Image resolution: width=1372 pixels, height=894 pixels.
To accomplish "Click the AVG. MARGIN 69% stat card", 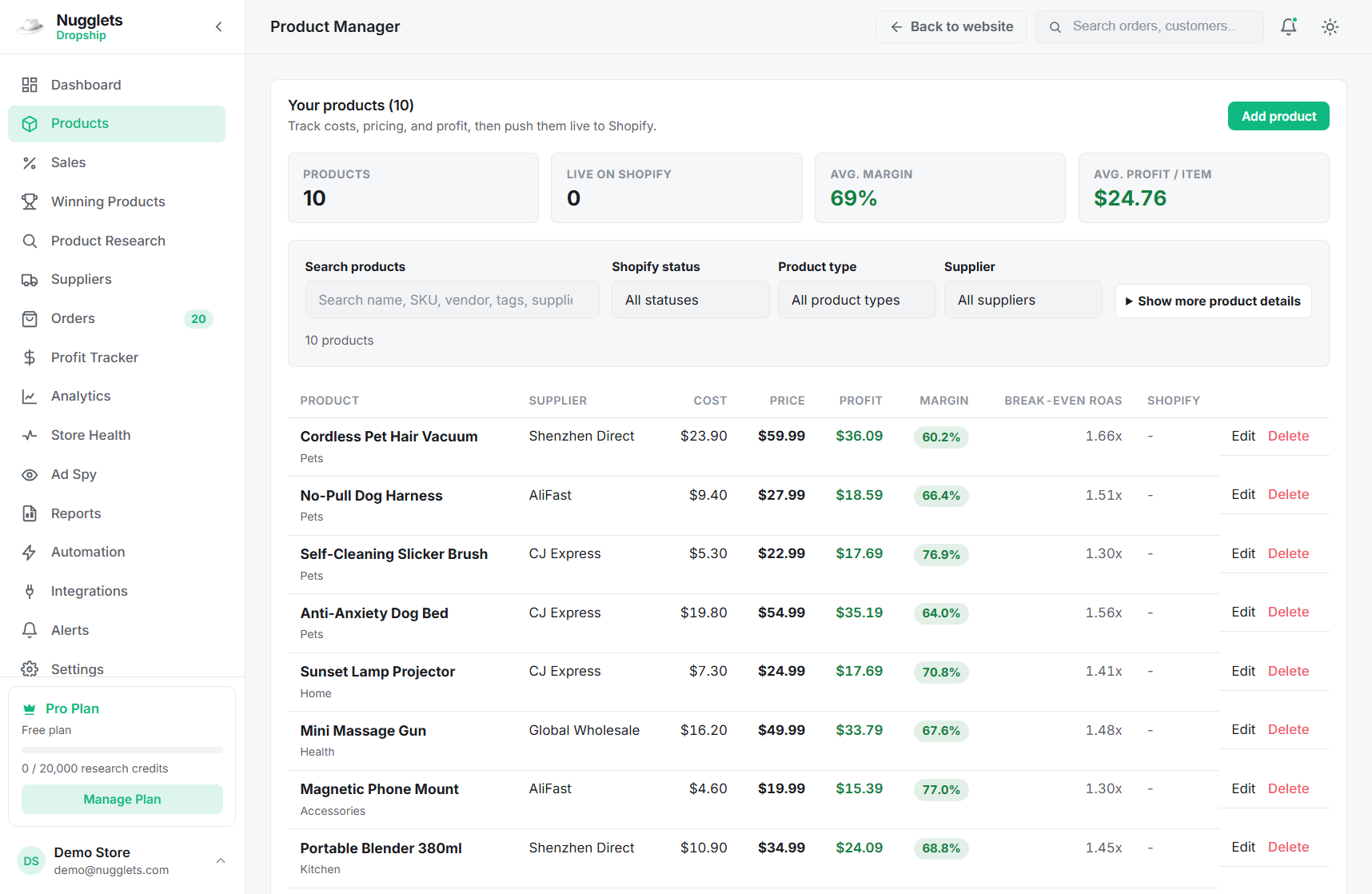I will [x=939, y=188].
